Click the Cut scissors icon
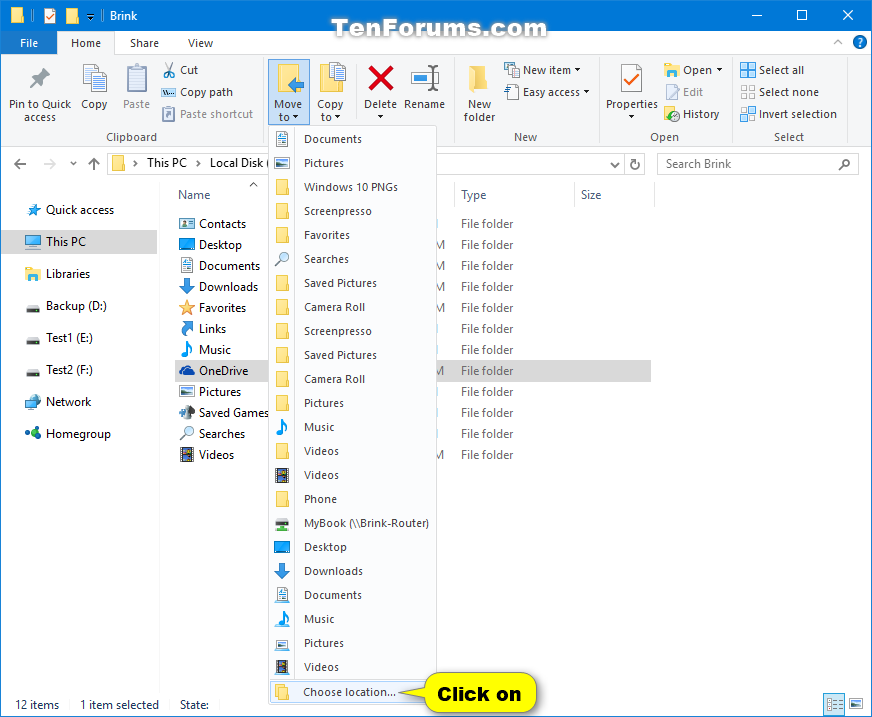 pyautogui.click(x=169, y=70)
